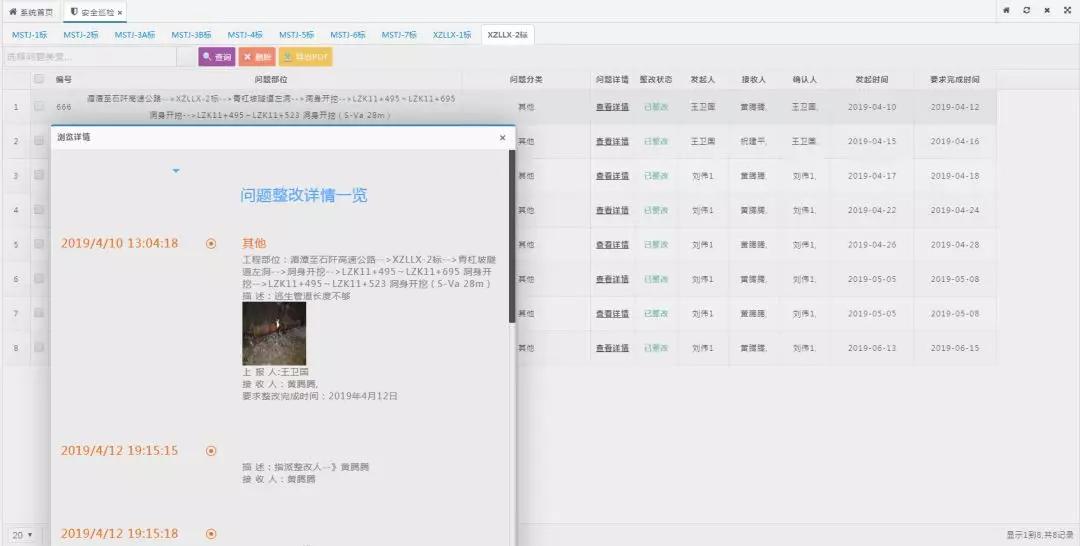Screen dimensions: 1080x546
Task: Select the XZLLX-1标 tab
Action: click(453, 34)
